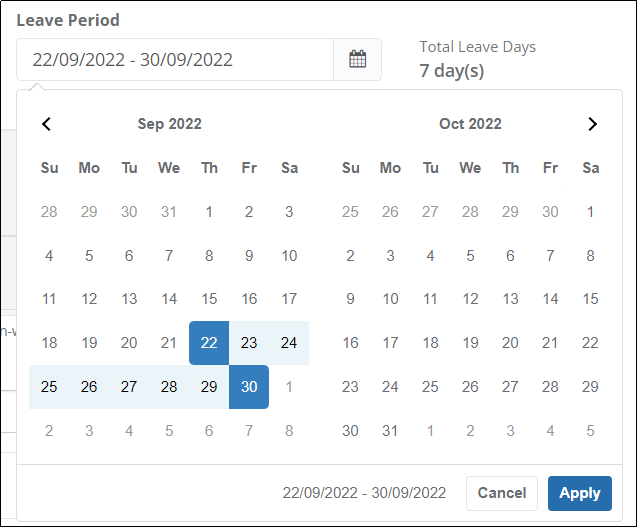The height and width of the screenshot is (528, 638).
Task: Select 31 in the October 2022 calendar
Action: coord(390,431)
